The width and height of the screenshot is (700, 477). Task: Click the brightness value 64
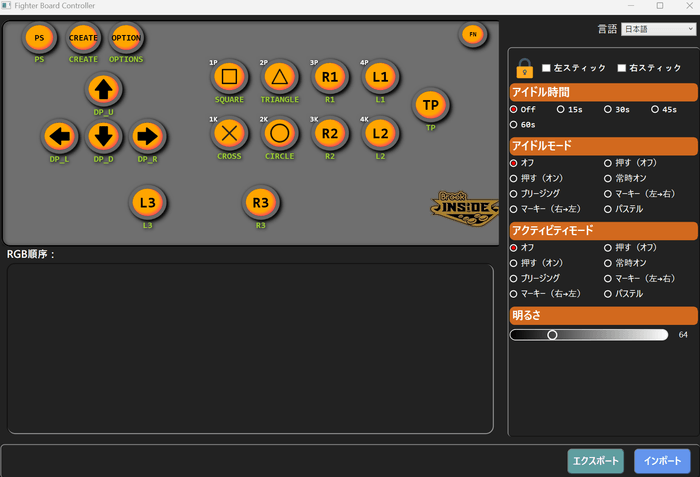683,335
